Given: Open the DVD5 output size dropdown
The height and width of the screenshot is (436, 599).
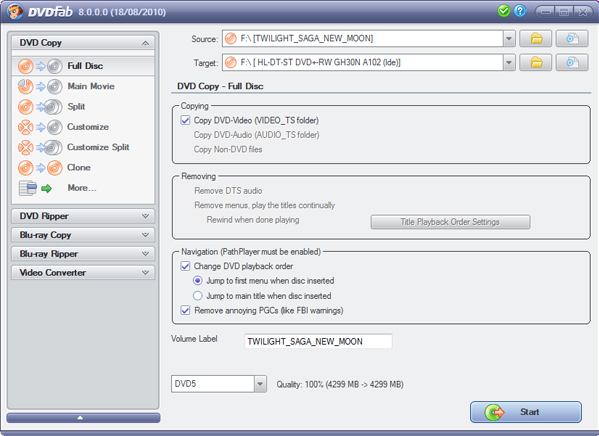Looking at the screenshot, I should (260, 384).
